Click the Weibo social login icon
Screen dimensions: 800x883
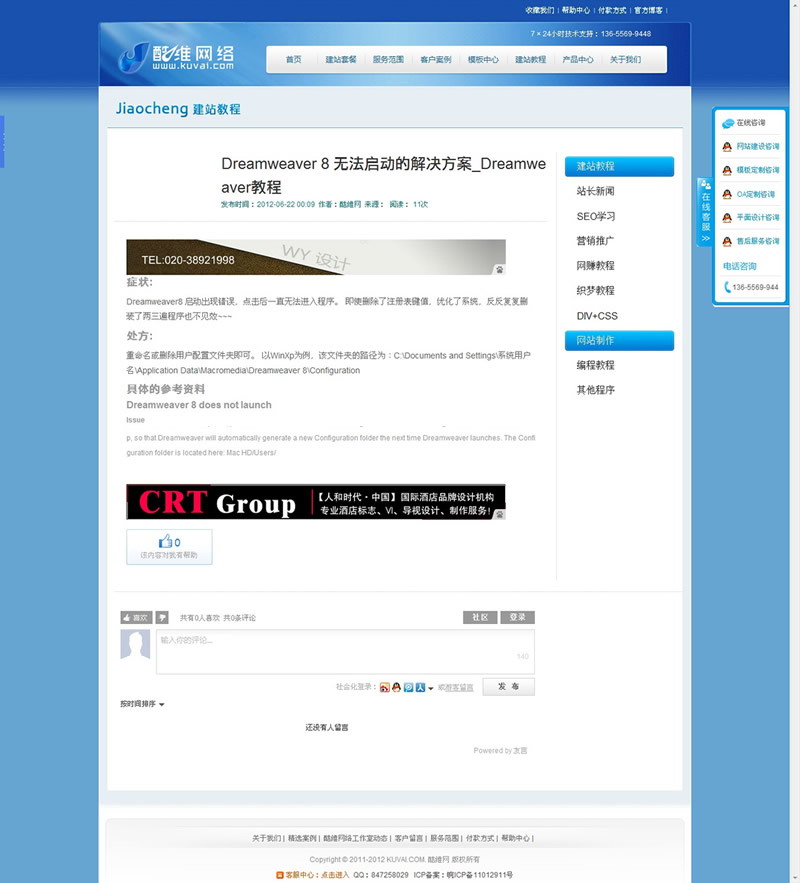tap(385, 687)
